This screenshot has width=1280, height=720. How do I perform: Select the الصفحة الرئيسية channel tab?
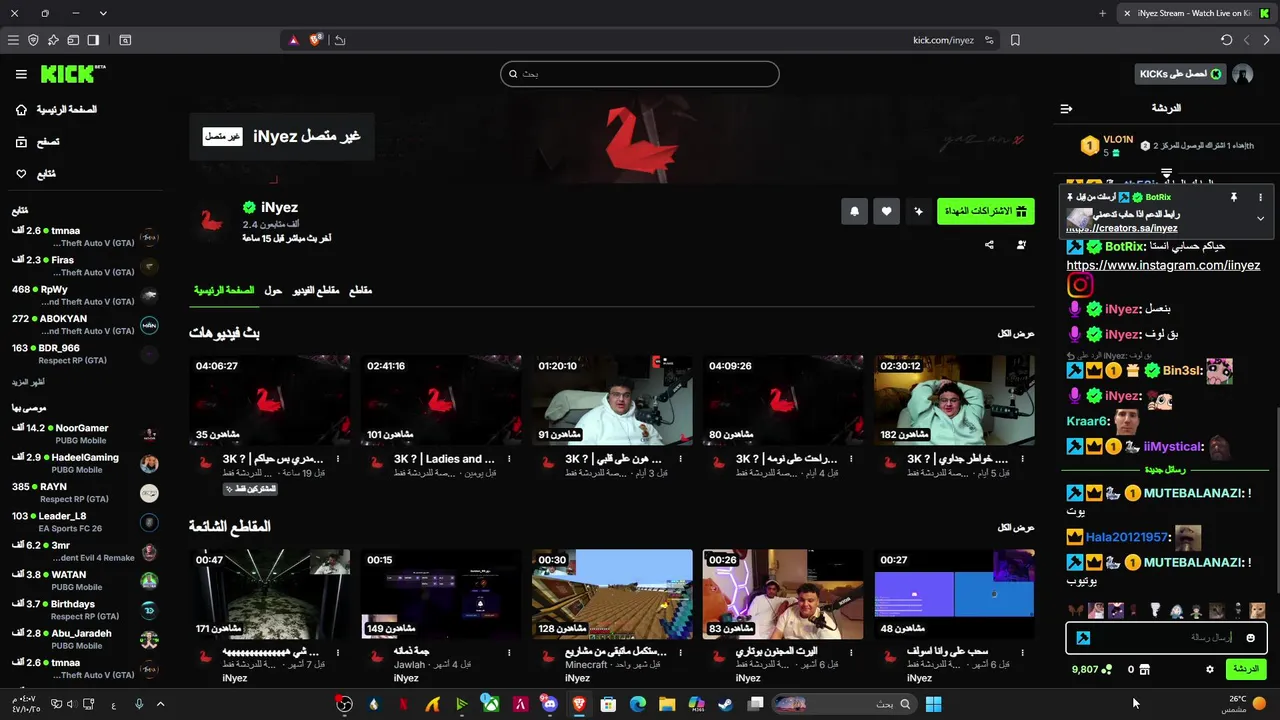coord(224,290)
